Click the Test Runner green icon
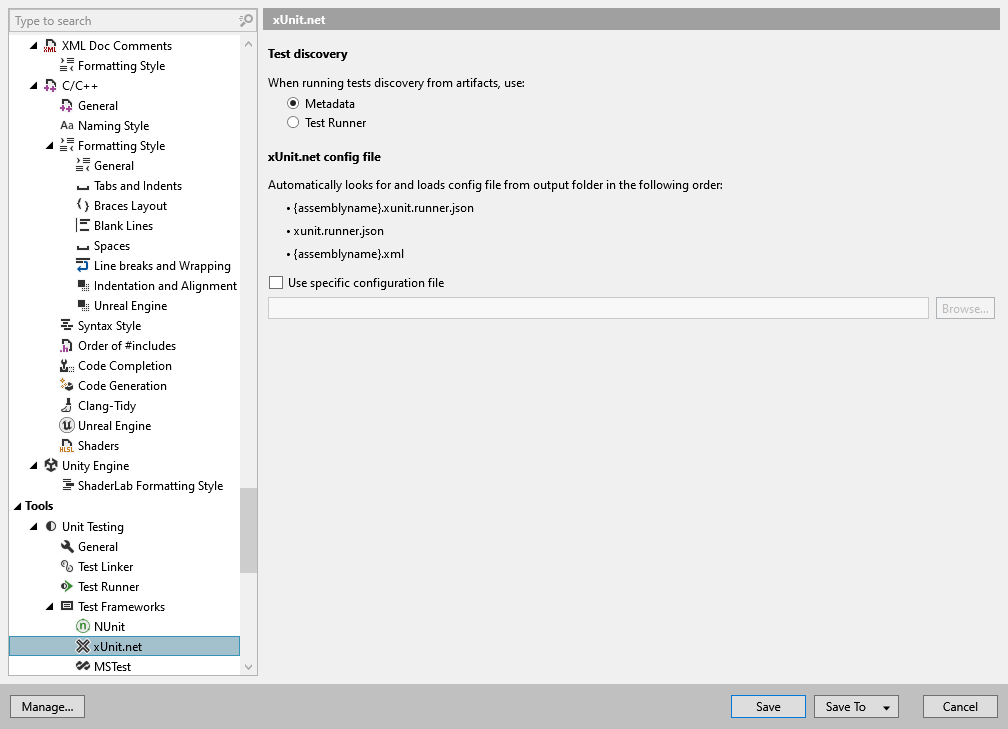The height and width of the screenshot is (729, 1008). (x=66, y=586)
